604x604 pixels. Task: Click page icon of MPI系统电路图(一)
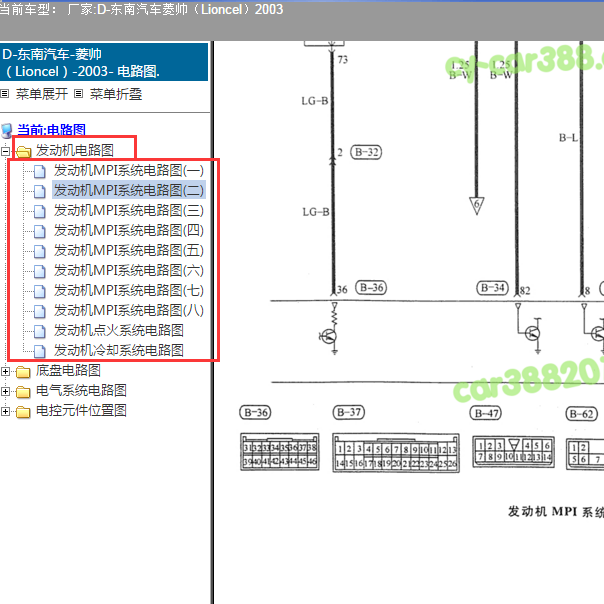tap(39, 171)
